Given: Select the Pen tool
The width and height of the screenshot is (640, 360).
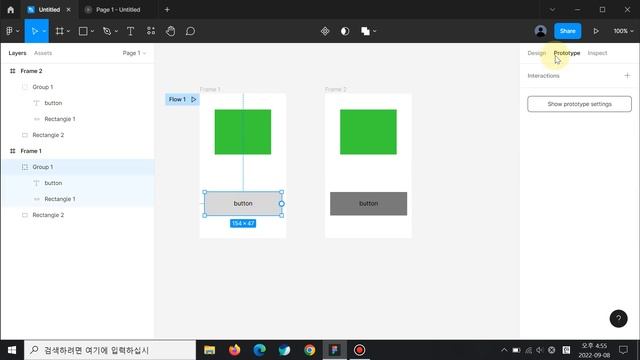Looking at the screenshot, I should 107,31.
